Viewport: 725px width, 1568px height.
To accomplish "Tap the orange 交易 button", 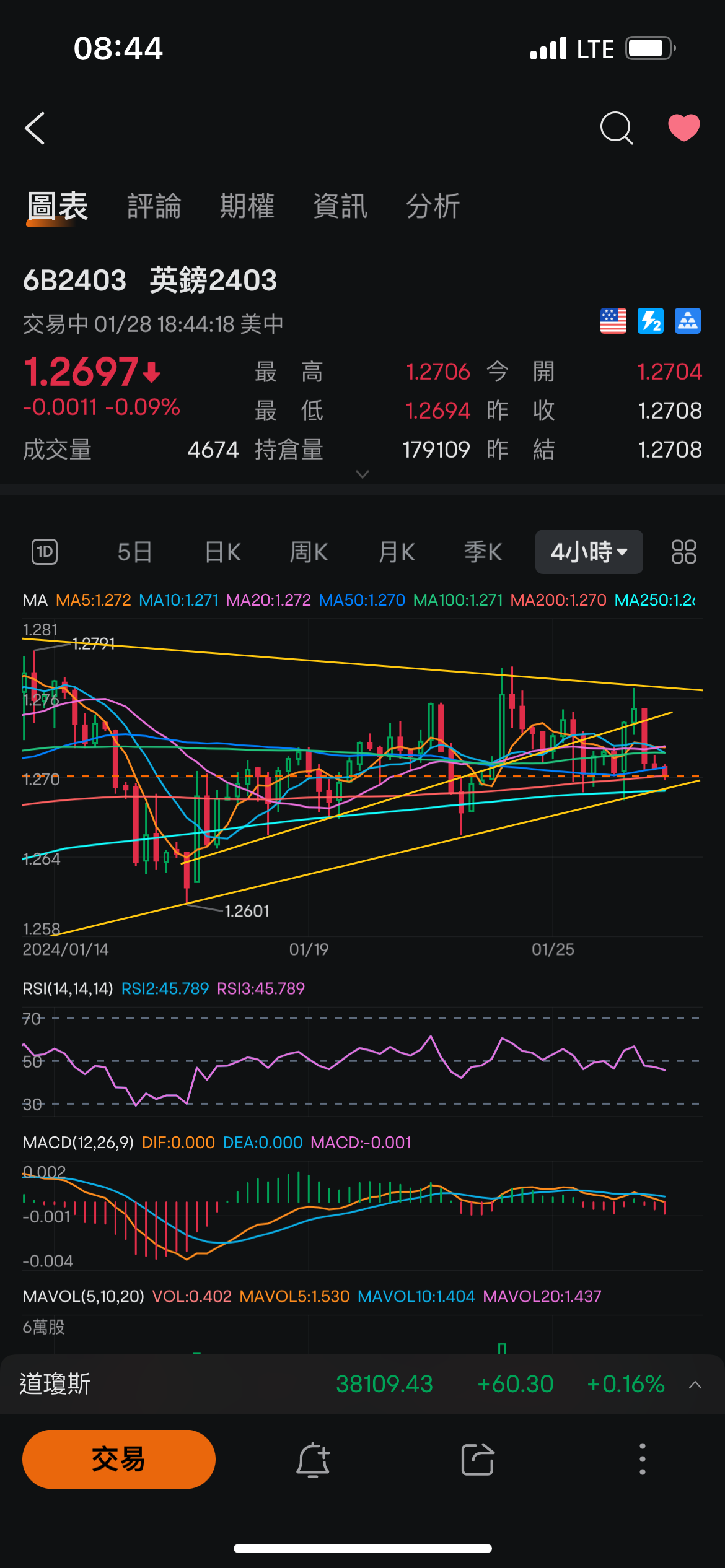I will coord(119,1459).
